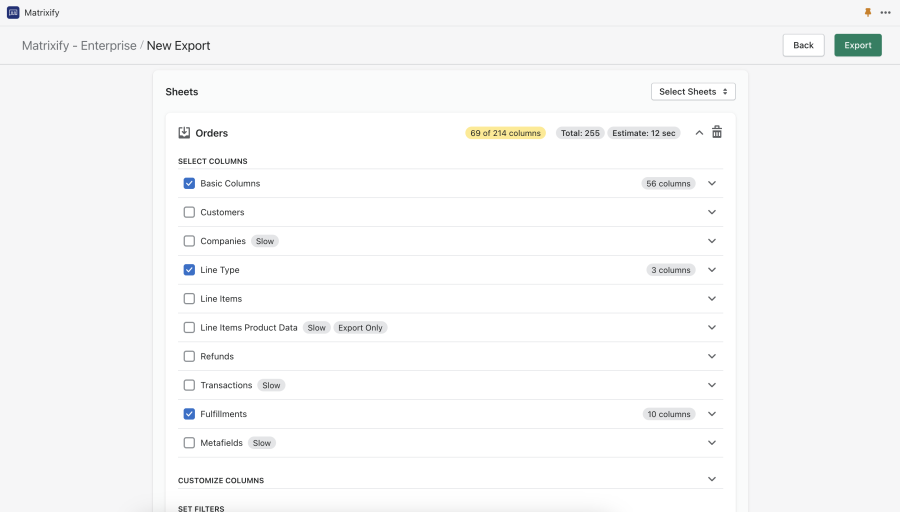Viewport: 900px width, 512px height.
Task: Click the Total: 255 badge
Action: [580, 133]
